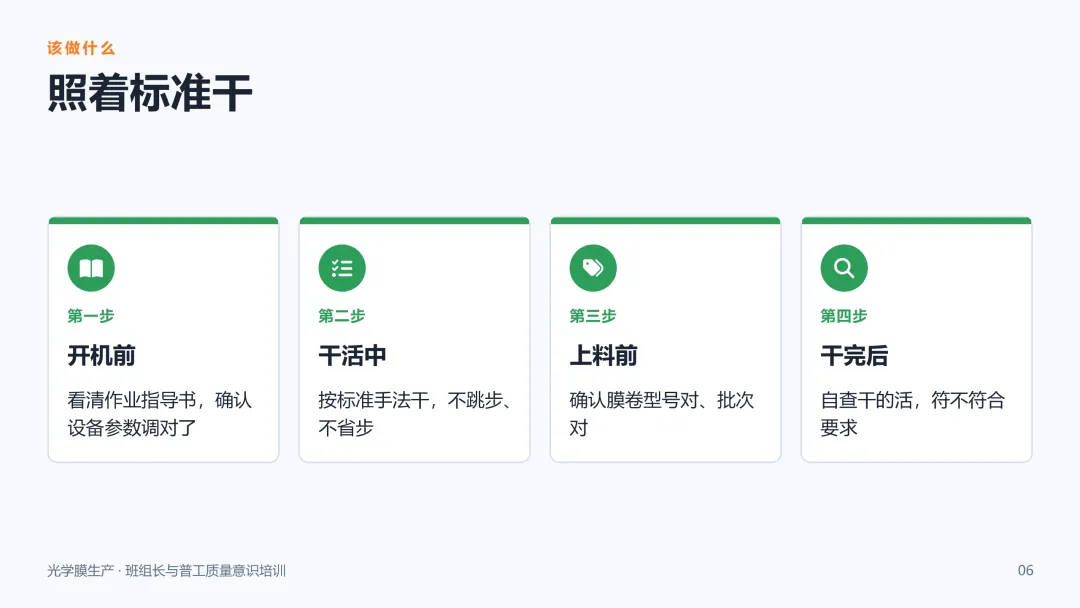The width and height of the screenshot is (1080, 608).
Task: Select the 第三步 step label
Action: (593, 316)
